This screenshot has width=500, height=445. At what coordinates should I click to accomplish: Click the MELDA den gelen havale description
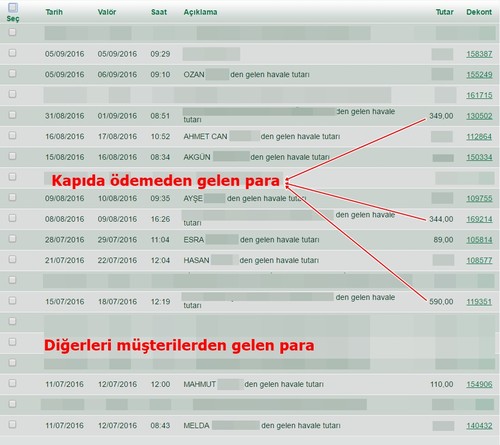click(262, 426)
